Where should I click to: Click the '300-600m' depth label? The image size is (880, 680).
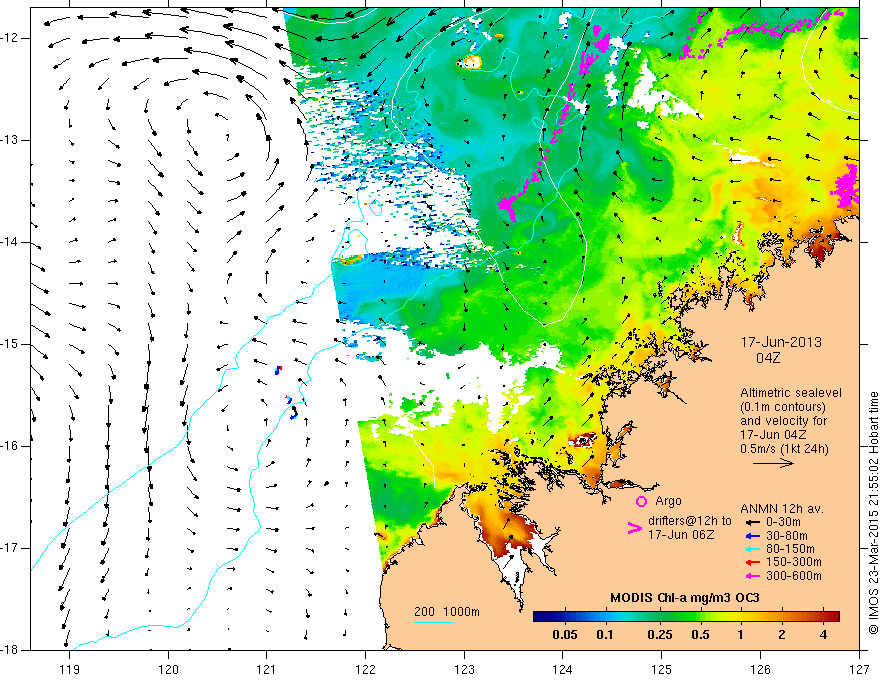tap(794, 576)
